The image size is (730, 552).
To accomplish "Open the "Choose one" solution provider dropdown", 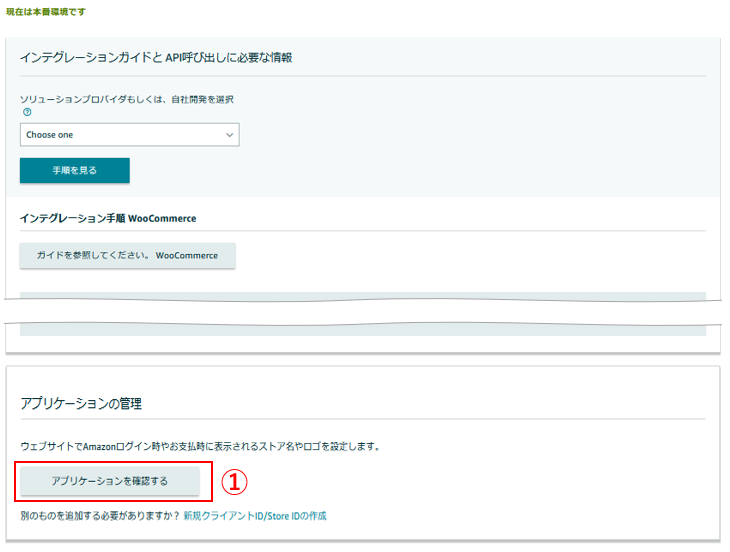I will 129,135.
